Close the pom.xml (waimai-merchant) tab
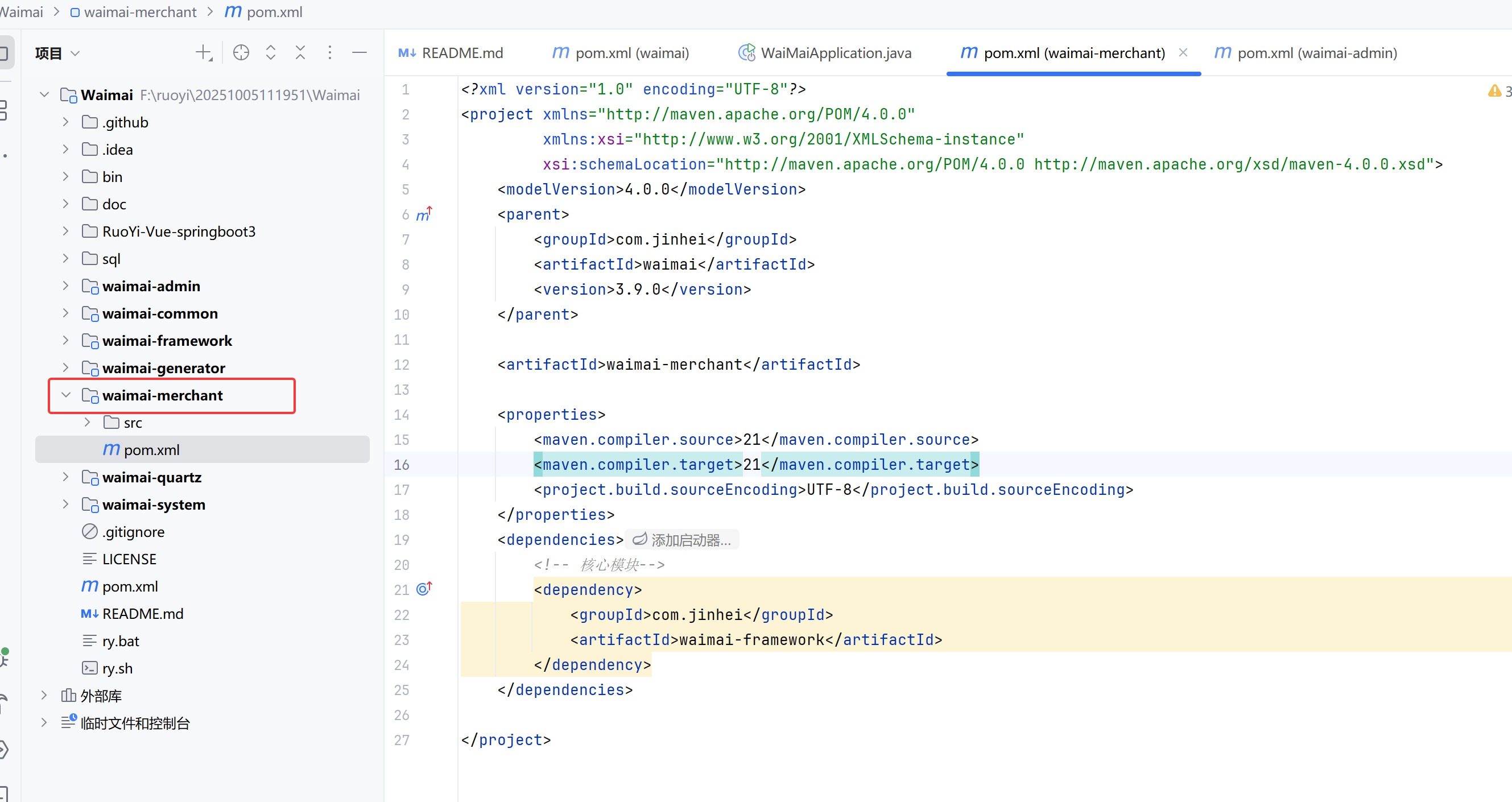This screenshot has width=1512, height=802. 1183,53
